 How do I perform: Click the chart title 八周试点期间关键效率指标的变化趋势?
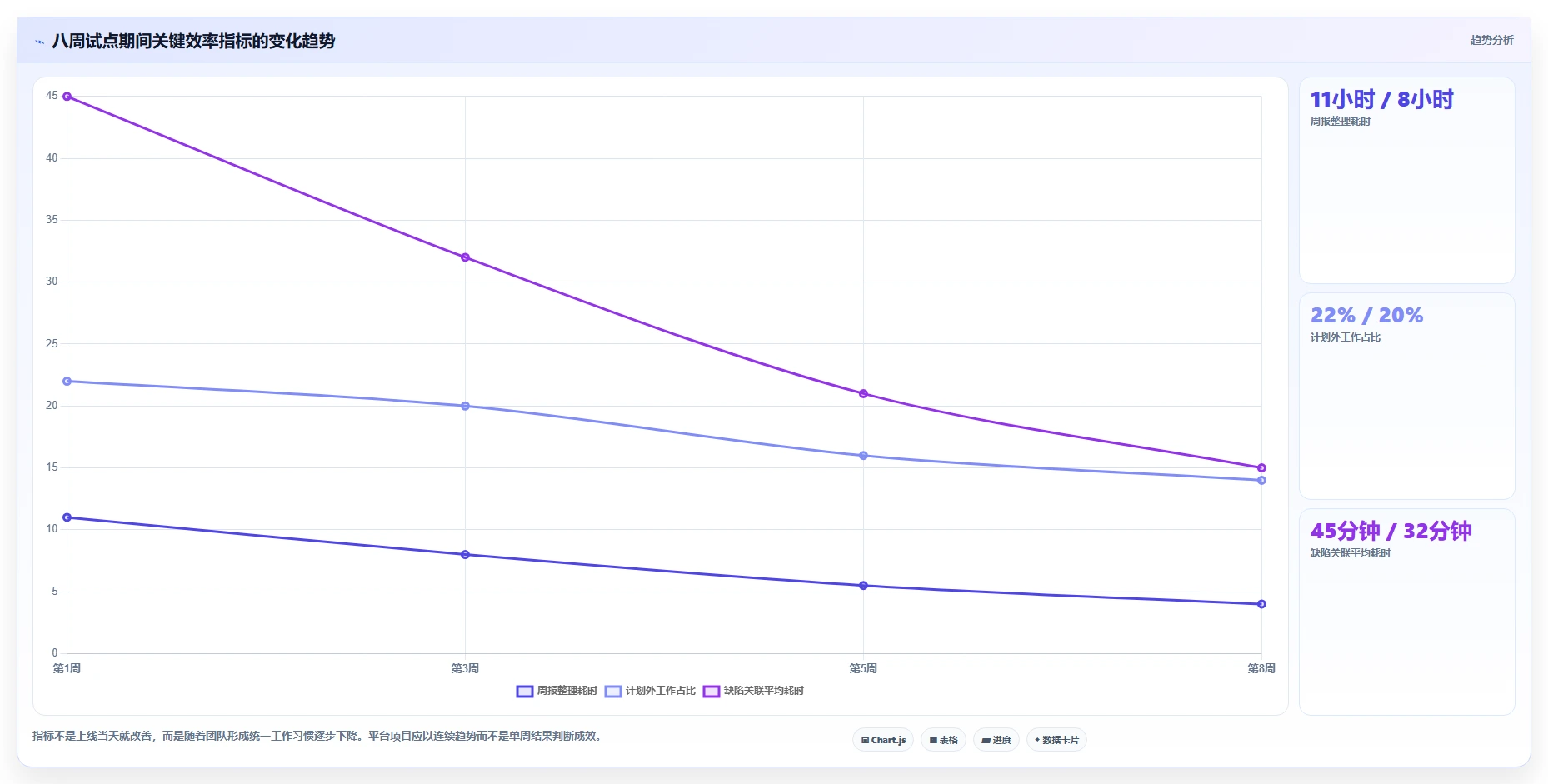[193, 41]
